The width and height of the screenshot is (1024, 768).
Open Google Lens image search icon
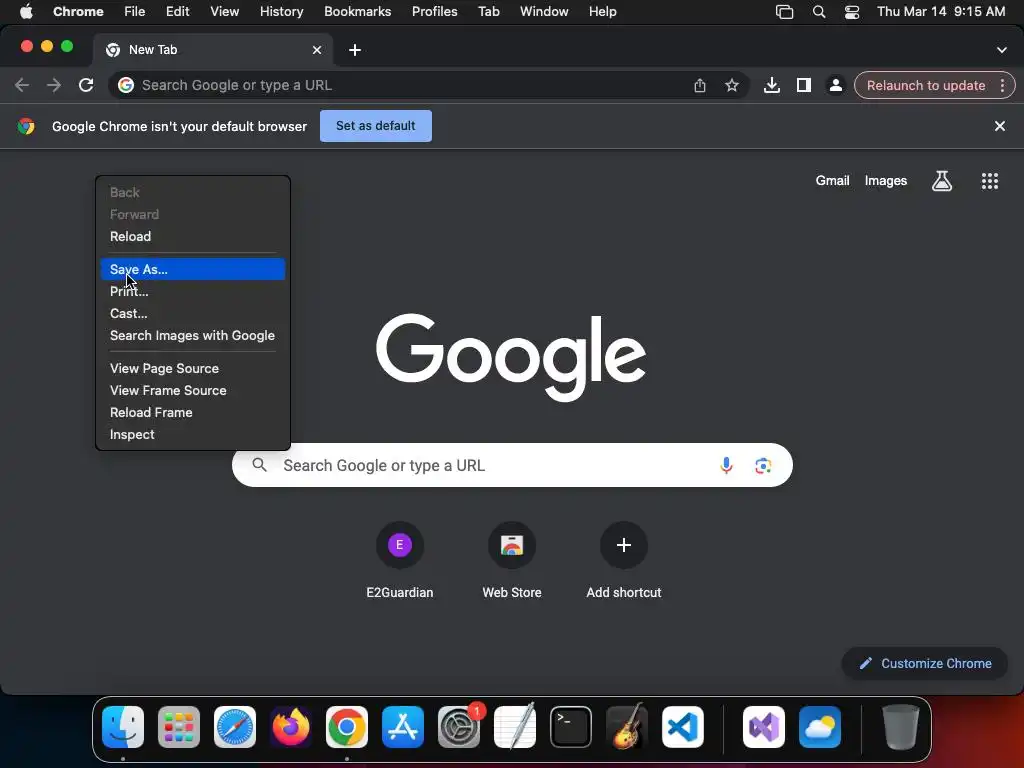763,465
